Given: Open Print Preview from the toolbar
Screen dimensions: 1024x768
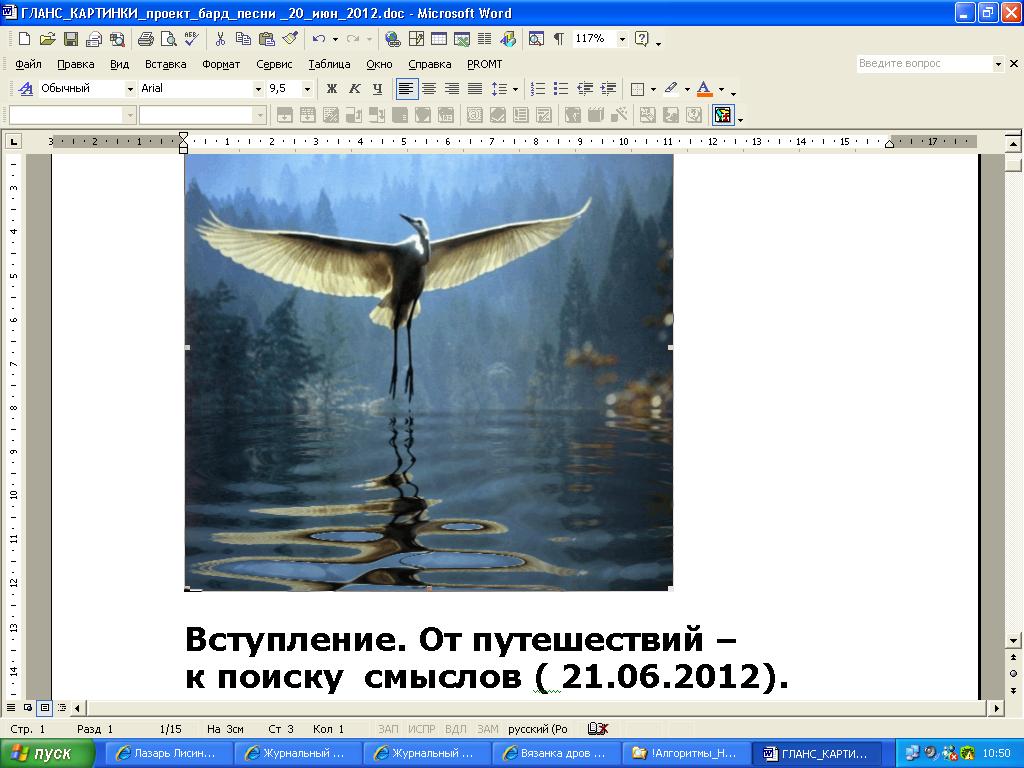Looking at the screenshot, I should (168, 39).
